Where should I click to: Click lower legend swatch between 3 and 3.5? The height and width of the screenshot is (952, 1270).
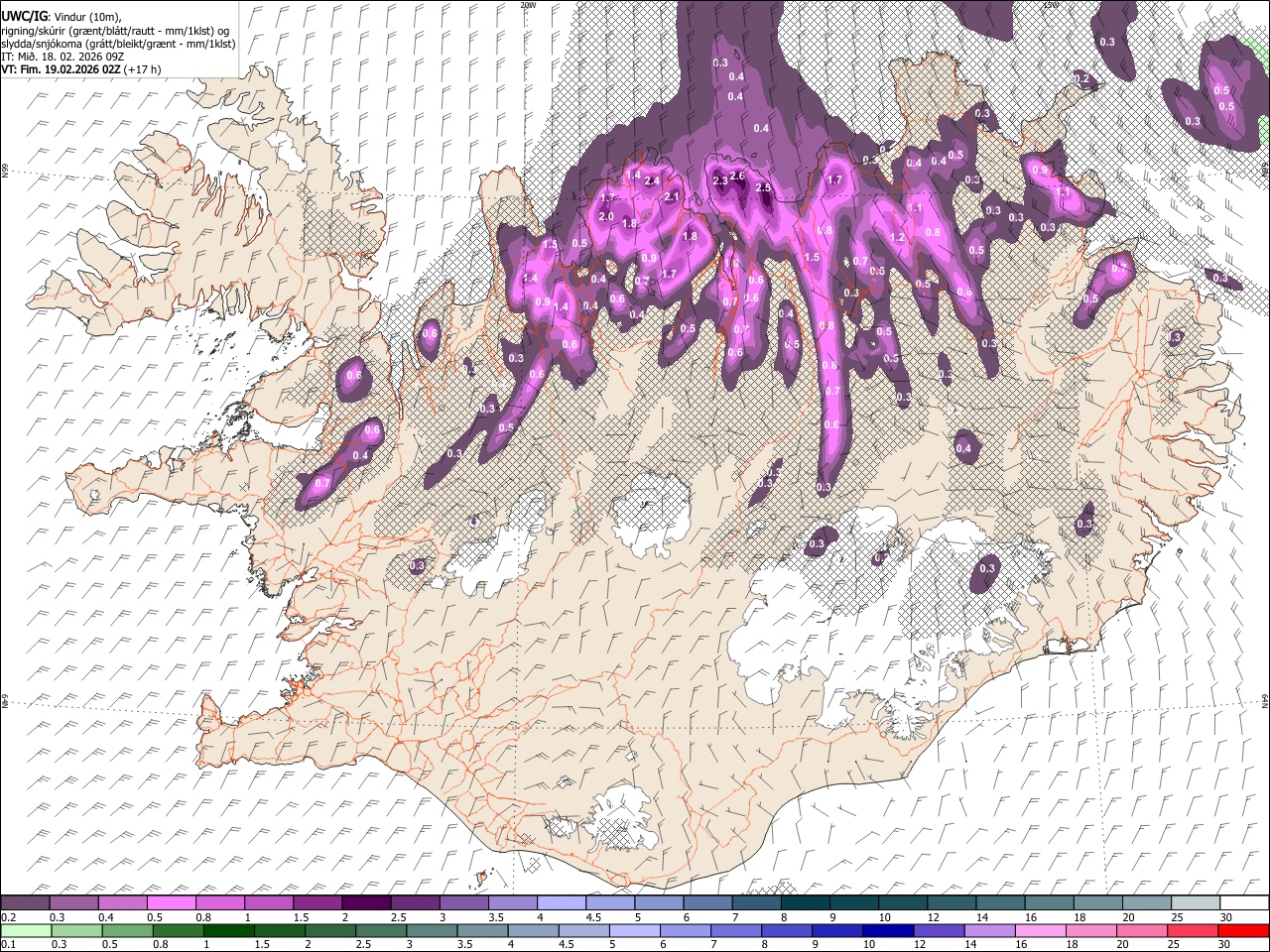(x=433, y=930)
